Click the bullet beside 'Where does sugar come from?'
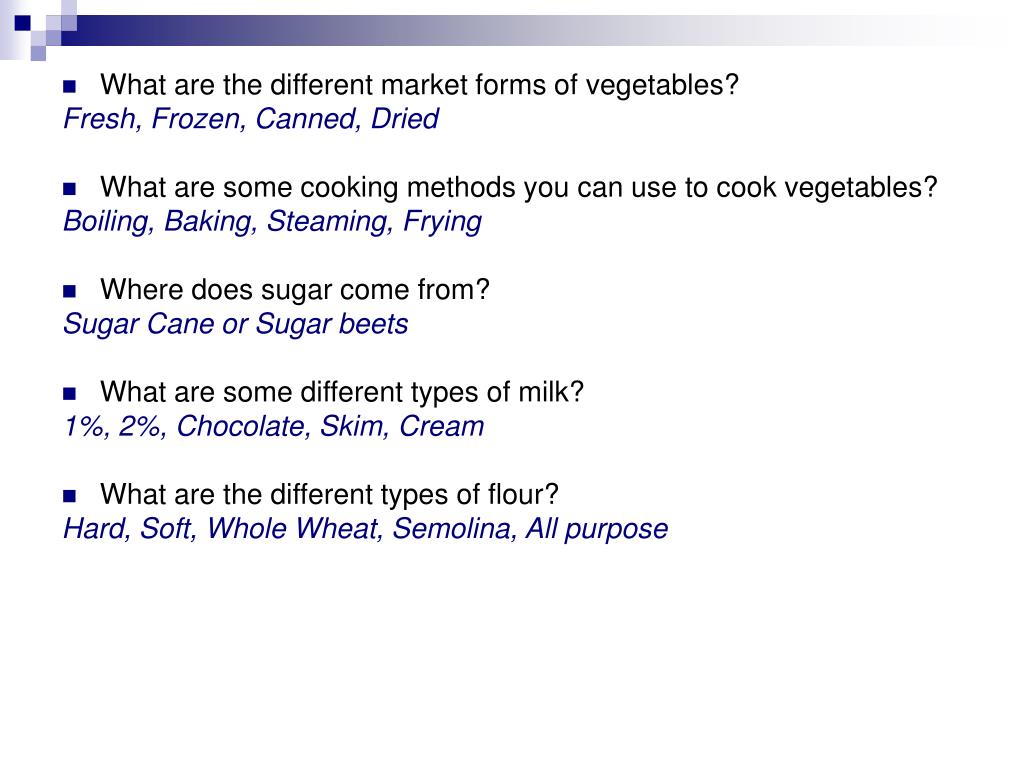Viewport: 1024px width, 768px height. point(69,291)
